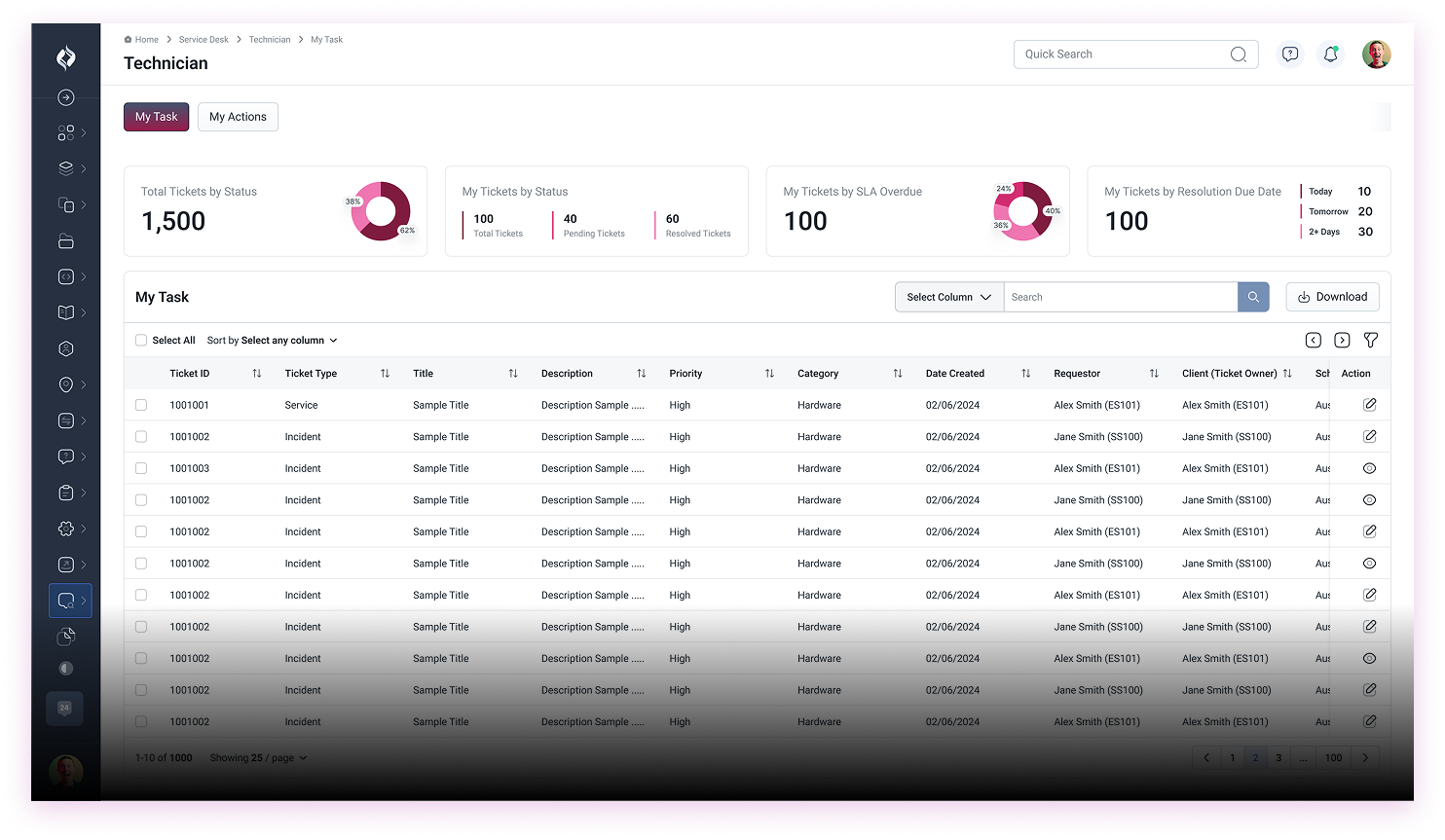
Task: Open the Showing 25 per page dropdown
Action: tap(258, 757)
